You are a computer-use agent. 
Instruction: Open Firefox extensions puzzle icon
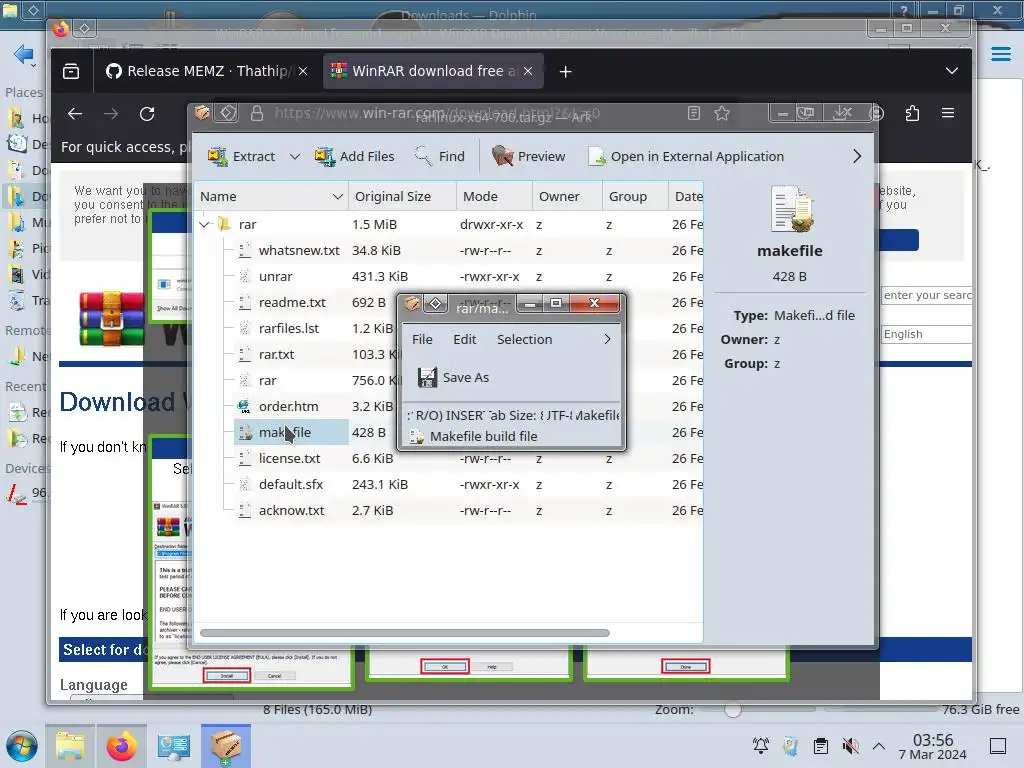click(x=912, y=114)
